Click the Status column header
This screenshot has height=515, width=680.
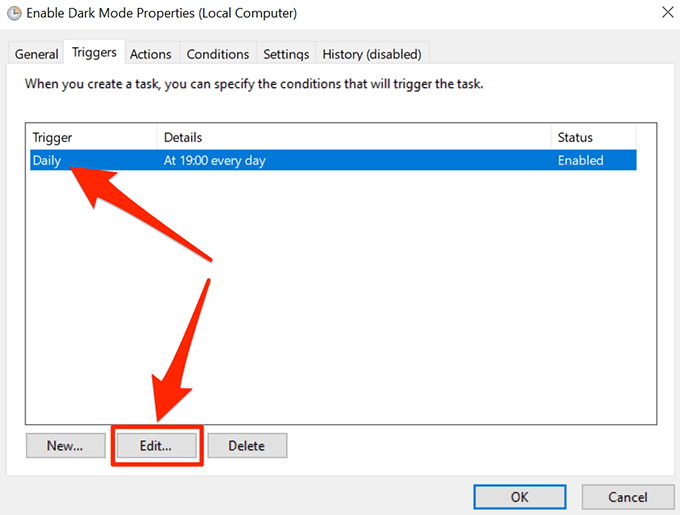click(592, 137)
